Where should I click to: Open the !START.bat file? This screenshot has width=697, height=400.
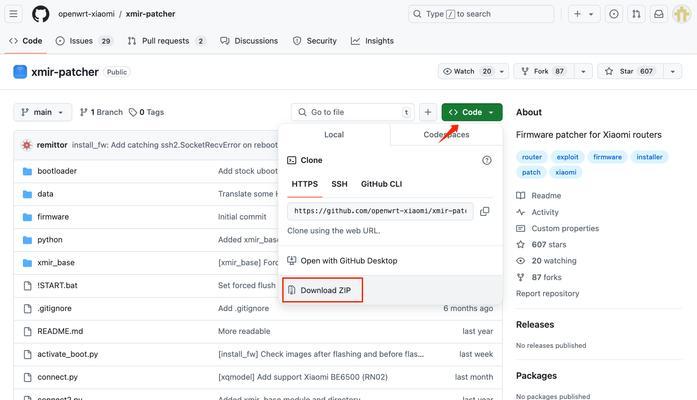pos(57,285)
